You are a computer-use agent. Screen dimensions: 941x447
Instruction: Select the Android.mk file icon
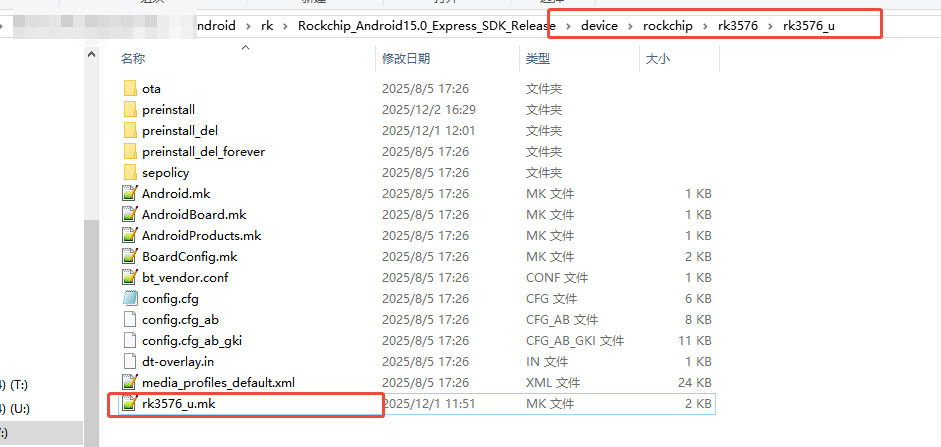pos(130,194)
